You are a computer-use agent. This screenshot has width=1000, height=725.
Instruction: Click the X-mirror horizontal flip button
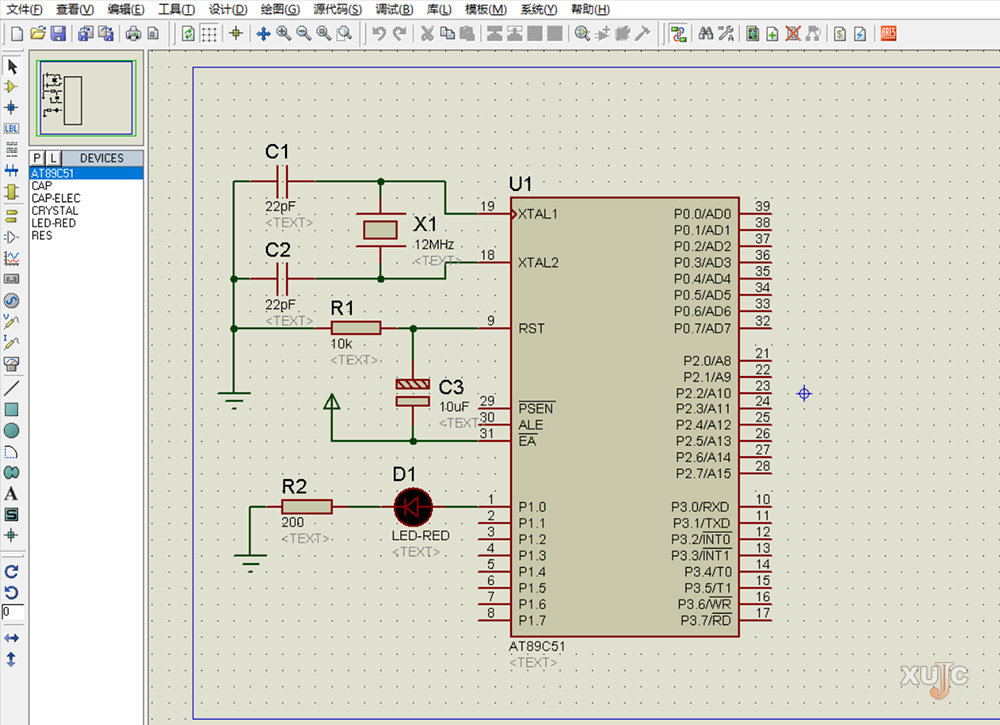[12, 637]
